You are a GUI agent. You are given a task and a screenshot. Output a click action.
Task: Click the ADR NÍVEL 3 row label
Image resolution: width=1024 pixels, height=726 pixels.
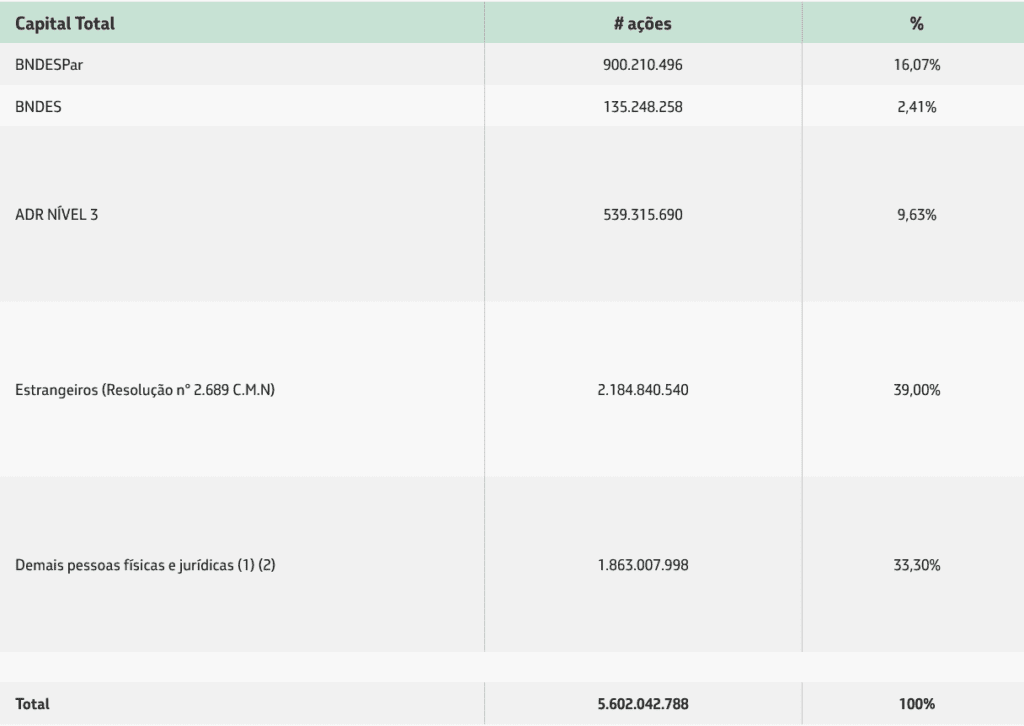point(57,214)
